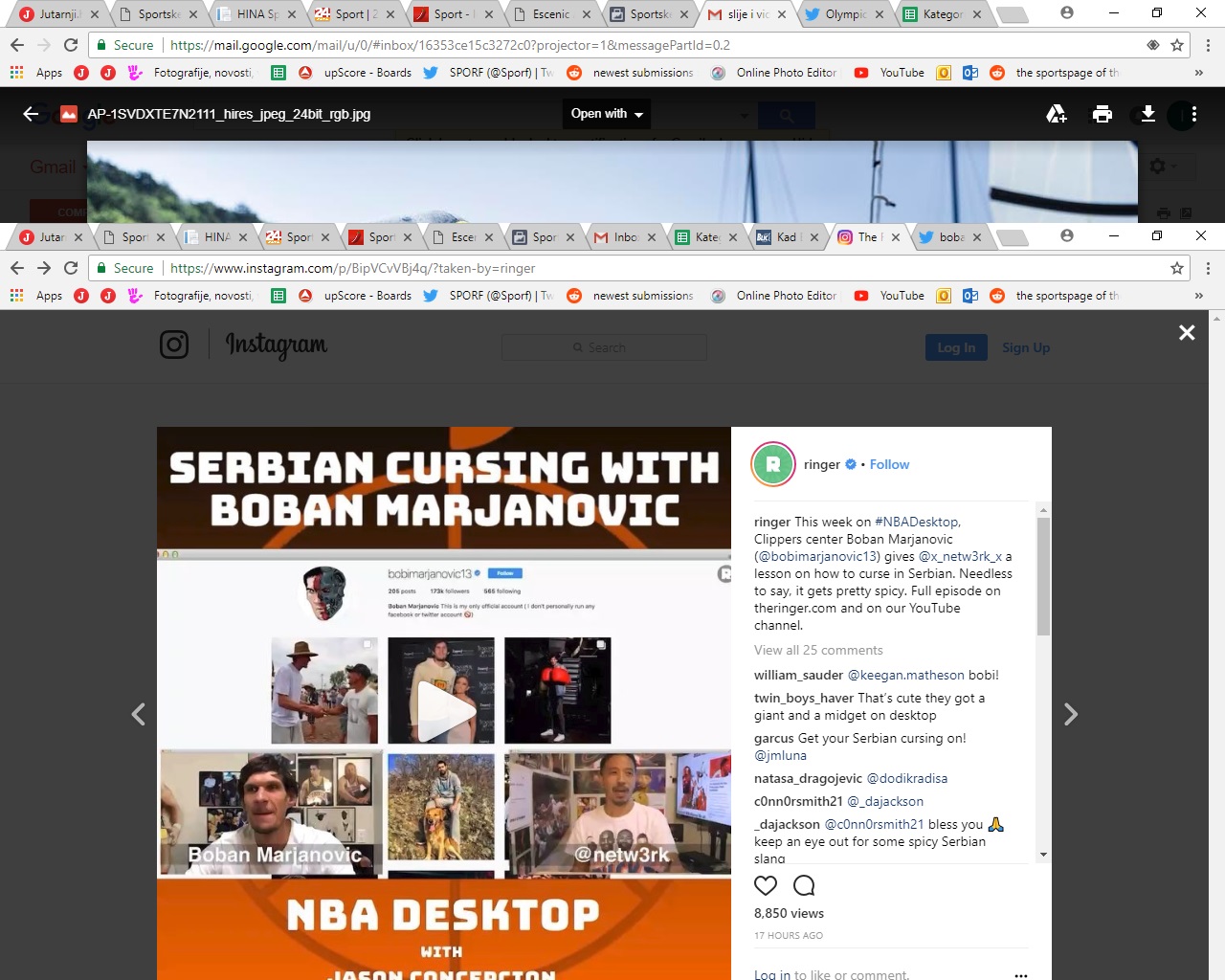Click the Instagram camera logo icon

pyautogui.click(x=174, y=345)
